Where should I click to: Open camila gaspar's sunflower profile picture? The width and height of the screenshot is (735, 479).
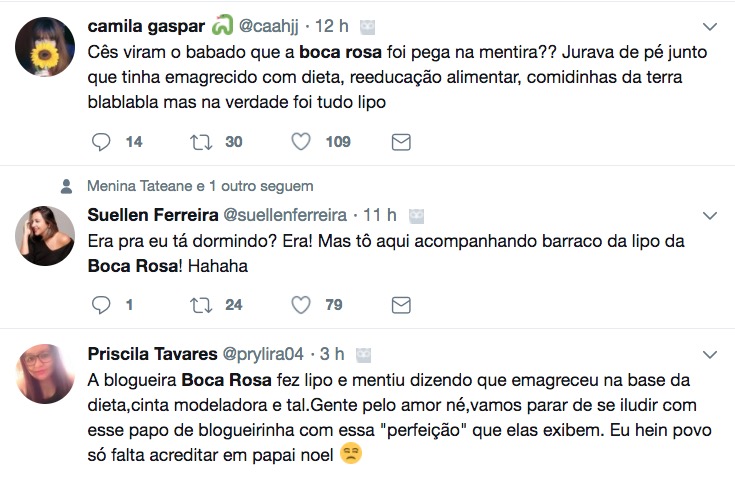45,47
